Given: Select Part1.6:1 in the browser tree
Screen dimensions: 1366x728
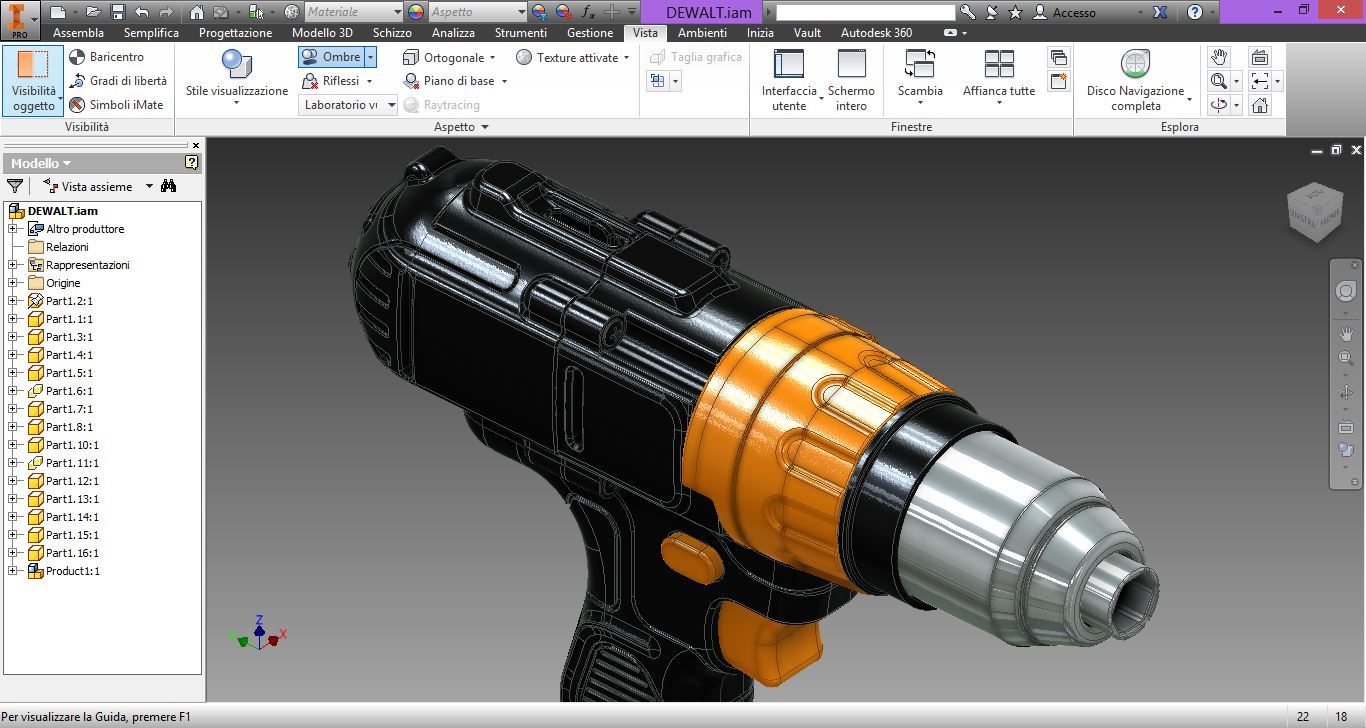Looking at the screenshot, I should 69,391.
